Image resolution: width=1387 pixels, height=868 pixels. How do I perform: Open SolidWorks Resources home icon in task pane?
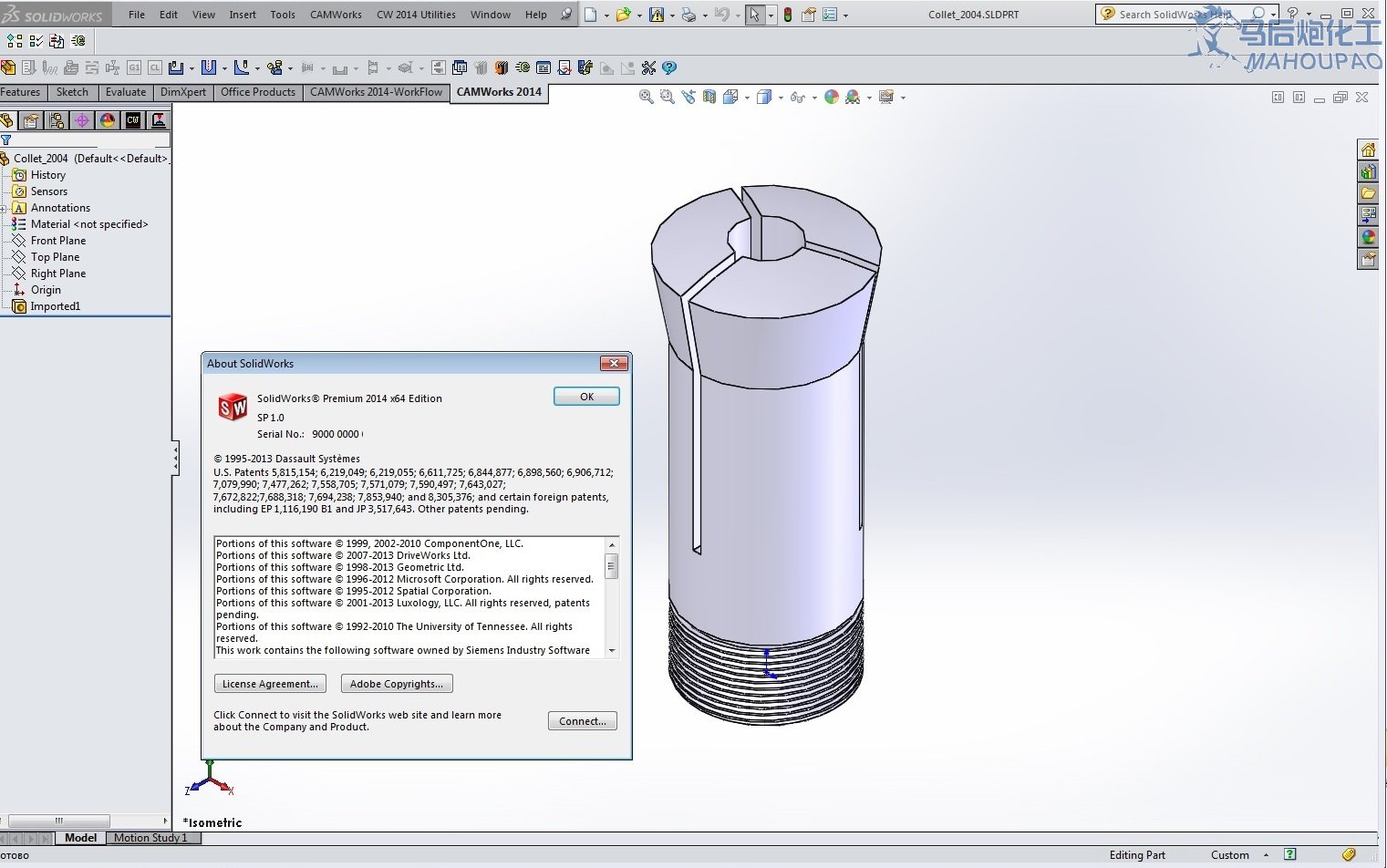pyautogui.click(x=1368, y=150)
